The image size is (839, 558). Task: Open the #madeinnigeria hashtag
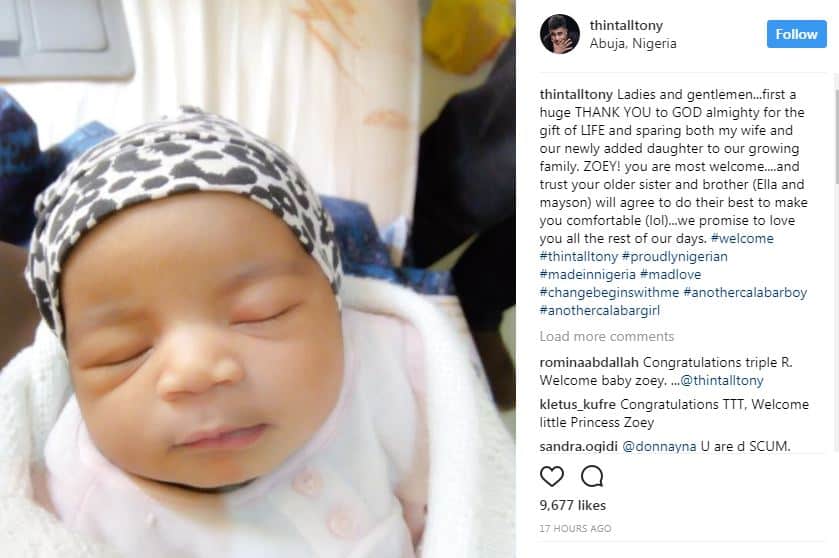point(588,274)
